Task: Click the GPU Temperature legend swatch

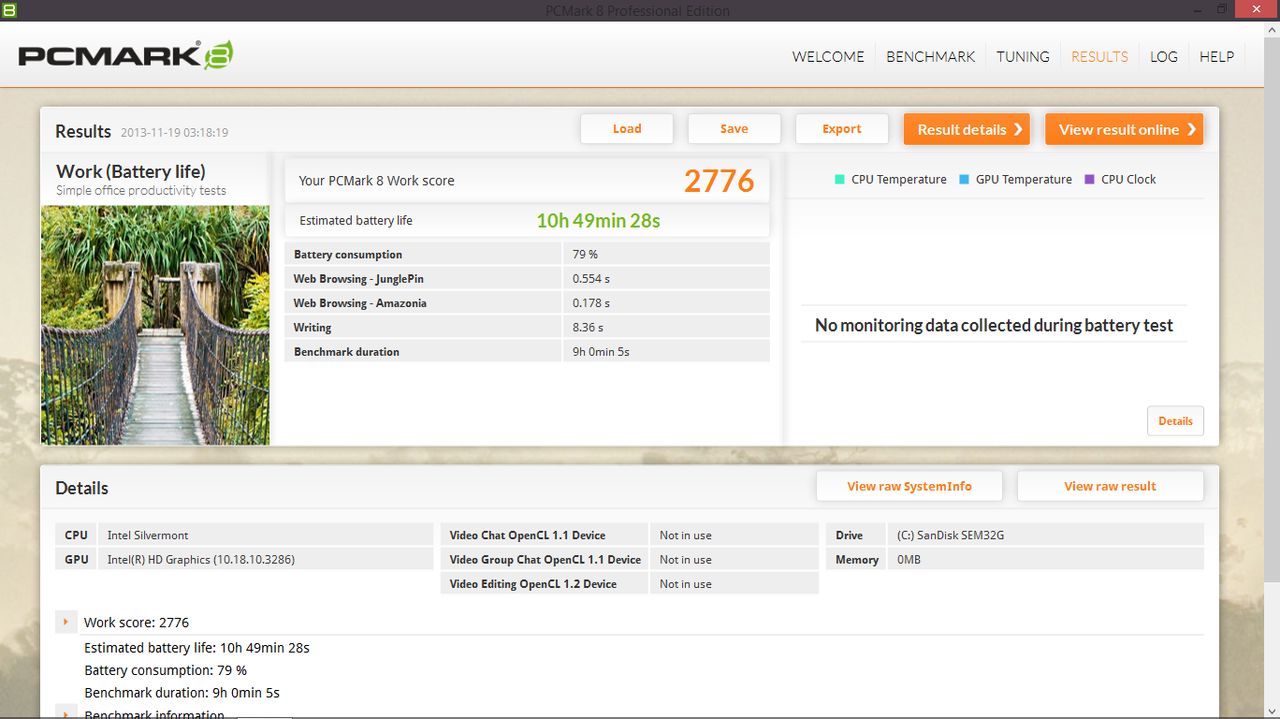Action: tap(964, 180)
